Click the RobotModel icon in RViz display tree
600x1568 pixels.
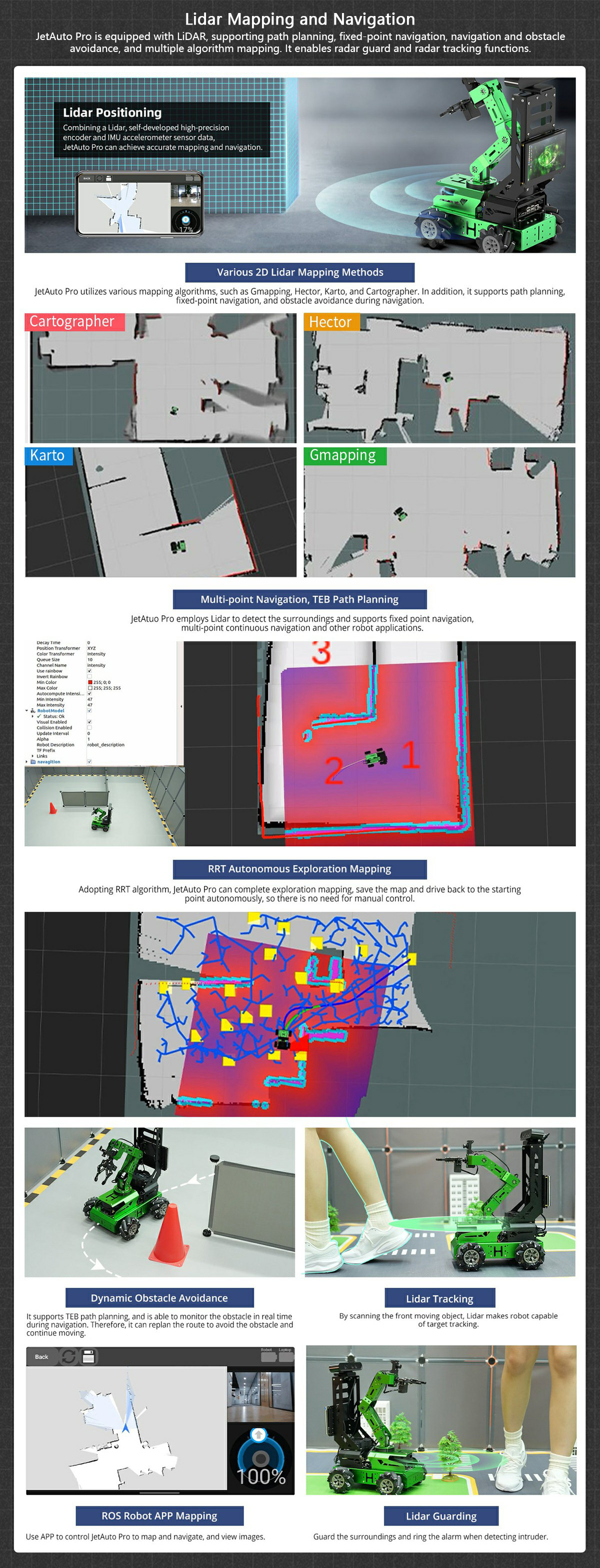coord(33,710)
